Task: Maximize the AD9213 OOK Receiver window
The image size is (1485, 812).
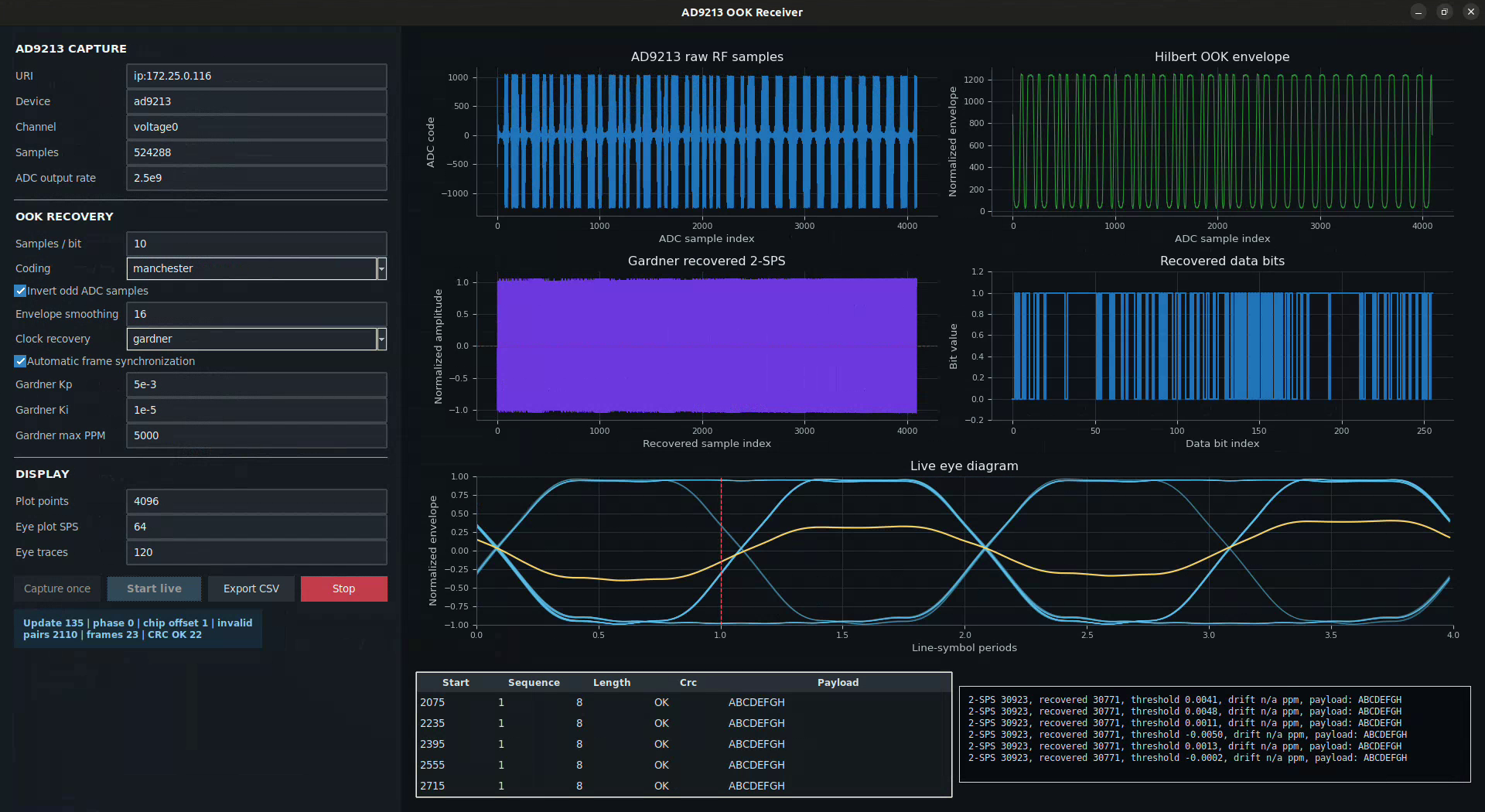Action: 1444,12
